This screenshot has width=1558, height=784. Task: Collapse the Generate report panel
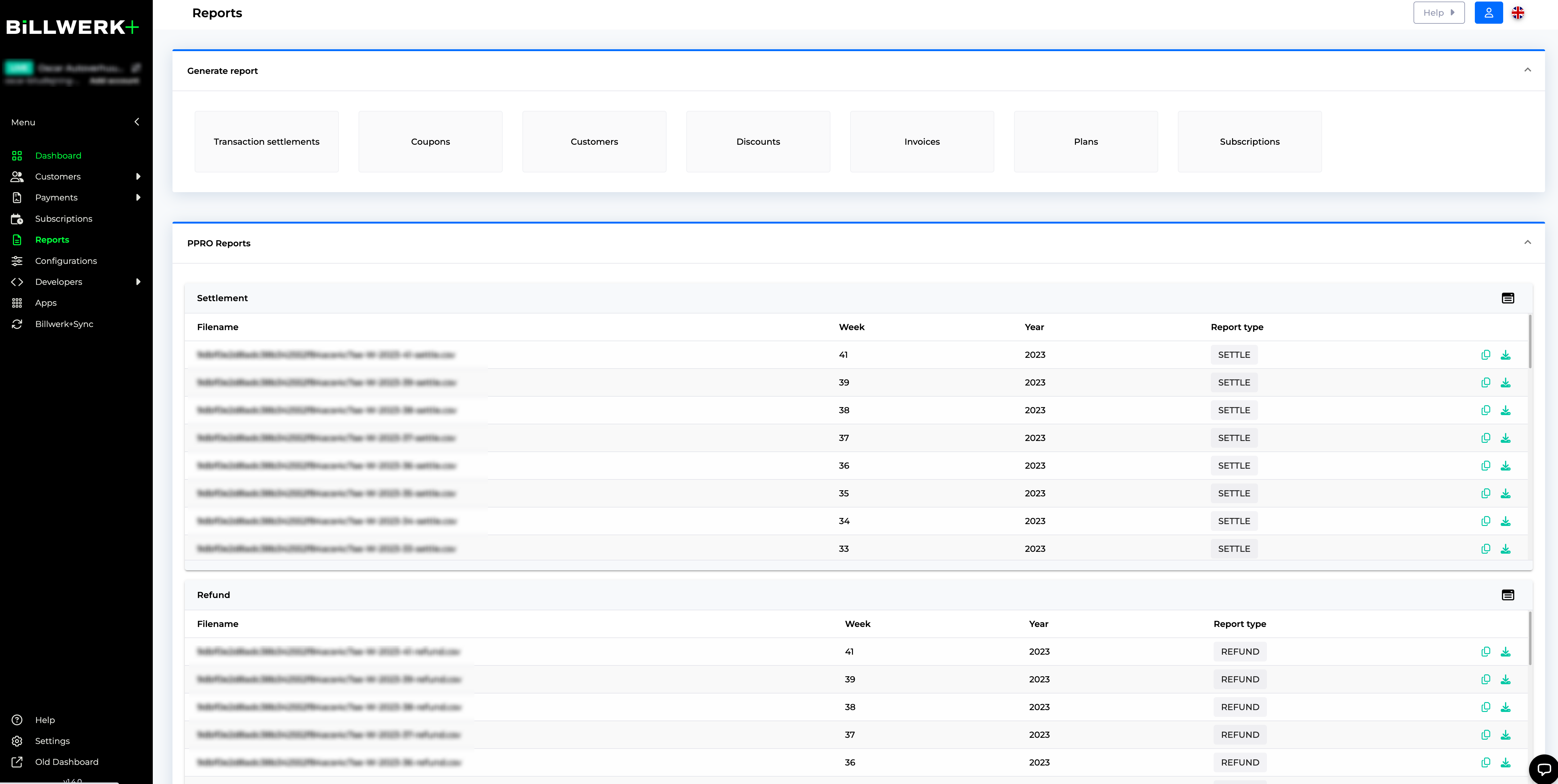1527,70
